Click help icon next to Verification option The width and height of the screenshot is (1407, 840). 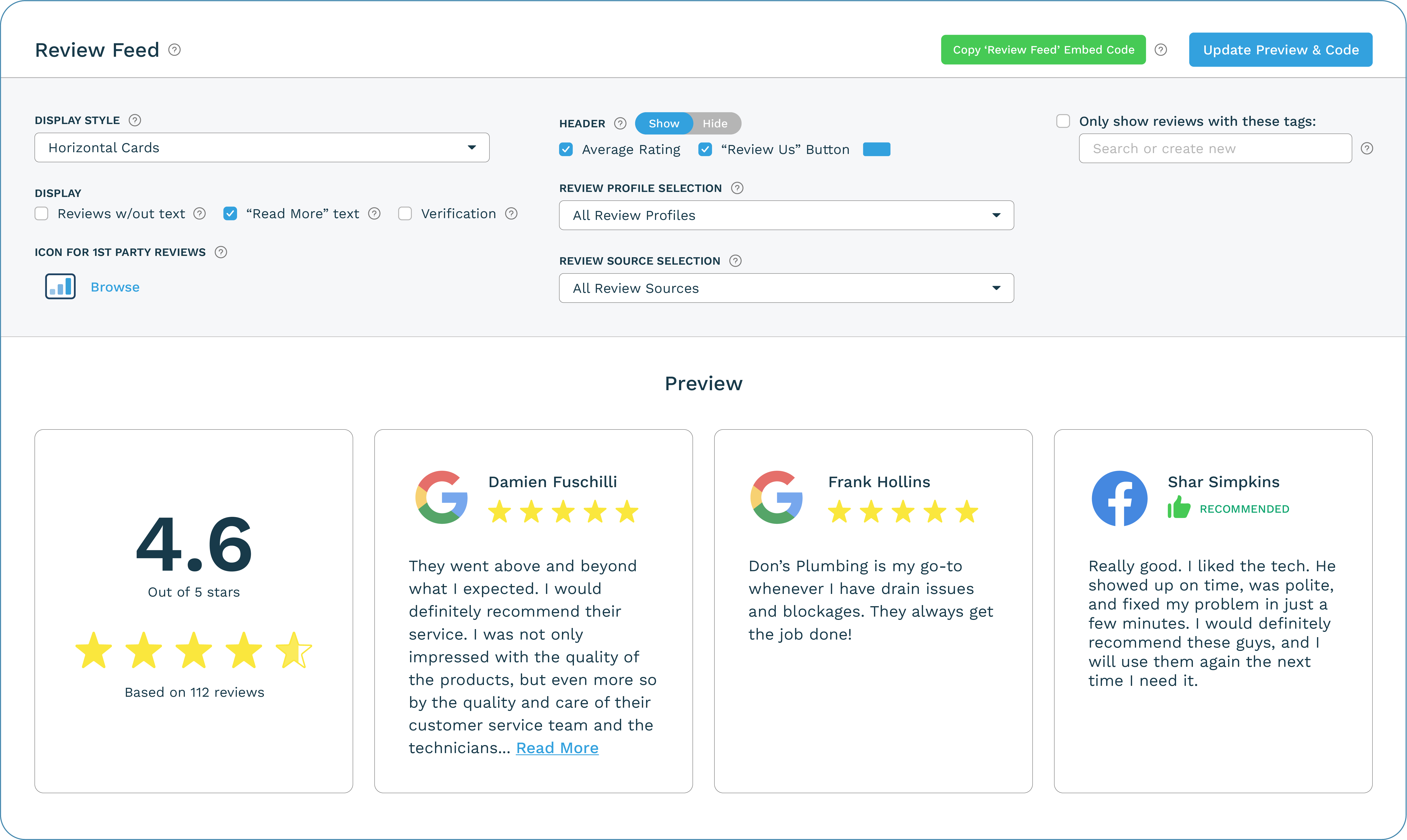pyautogui.click(x=511, y=213)
